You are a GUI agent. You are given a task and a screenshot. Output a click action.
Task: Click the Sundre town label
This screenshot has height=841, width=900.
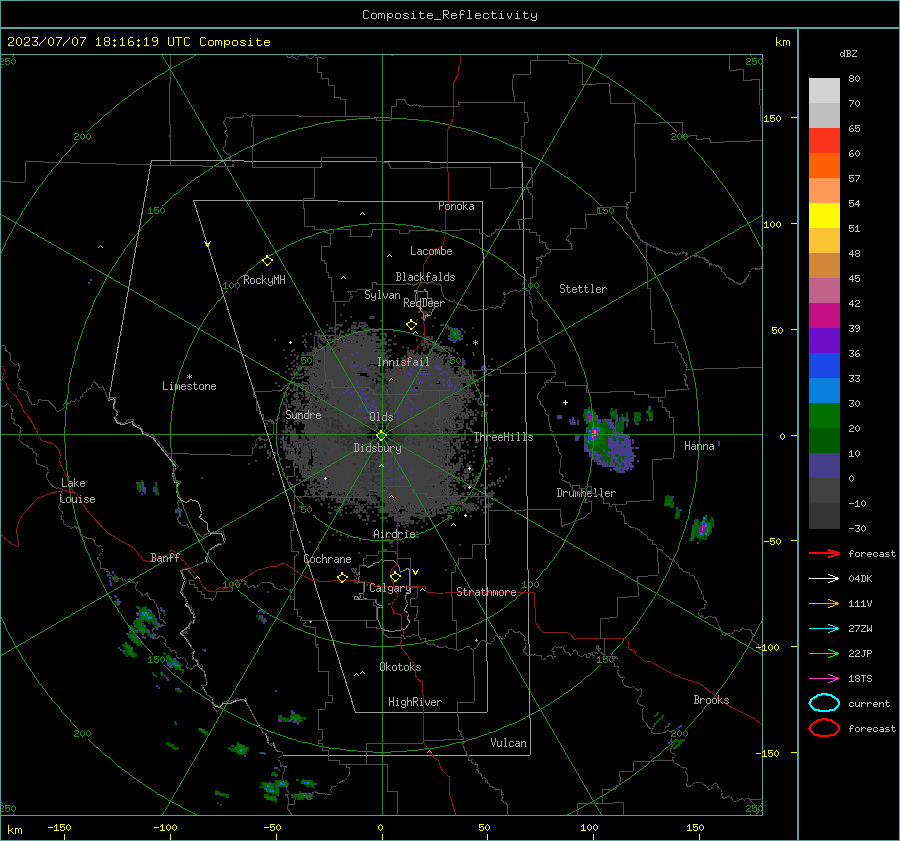coord(303,414)
